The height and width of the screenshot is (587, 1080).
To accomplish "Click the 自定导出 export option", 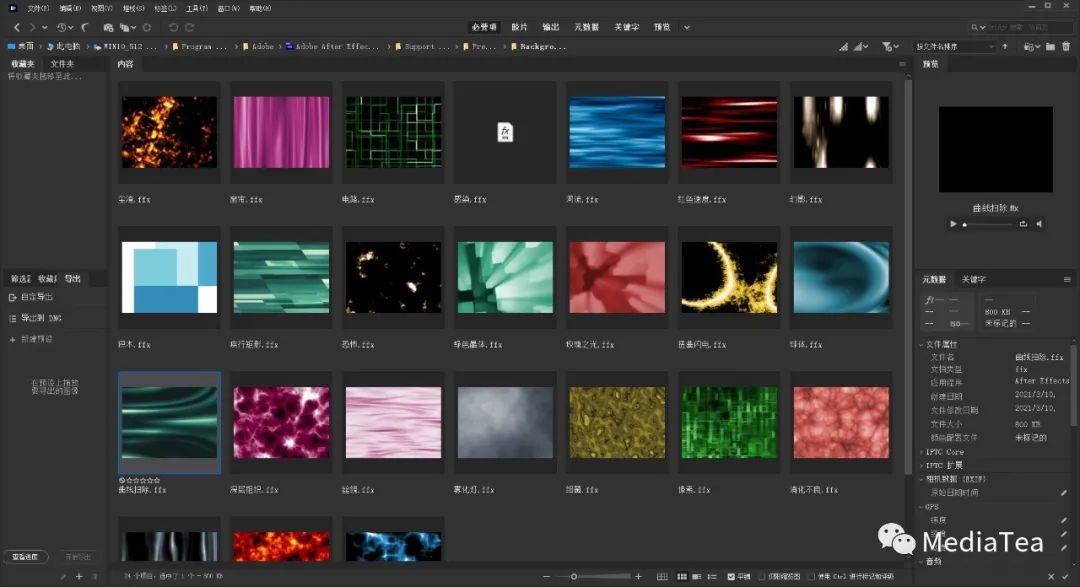I will coord(37,297).
